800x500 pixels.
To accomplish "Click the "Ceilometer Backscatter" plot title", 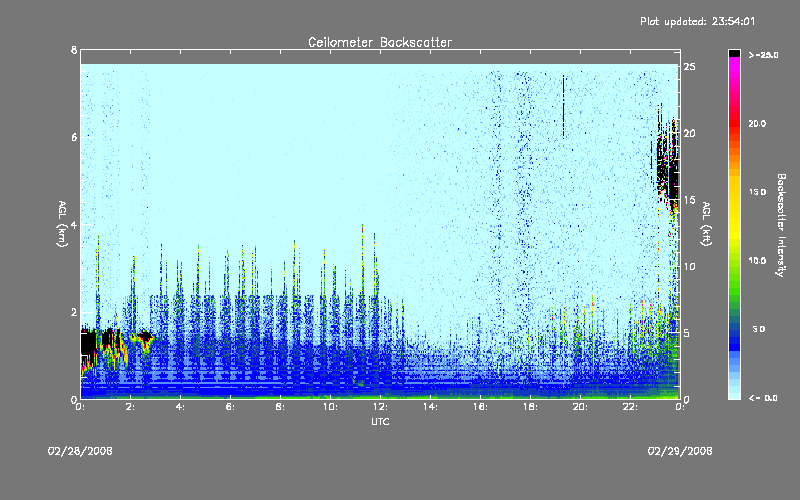I will [380, 42].
